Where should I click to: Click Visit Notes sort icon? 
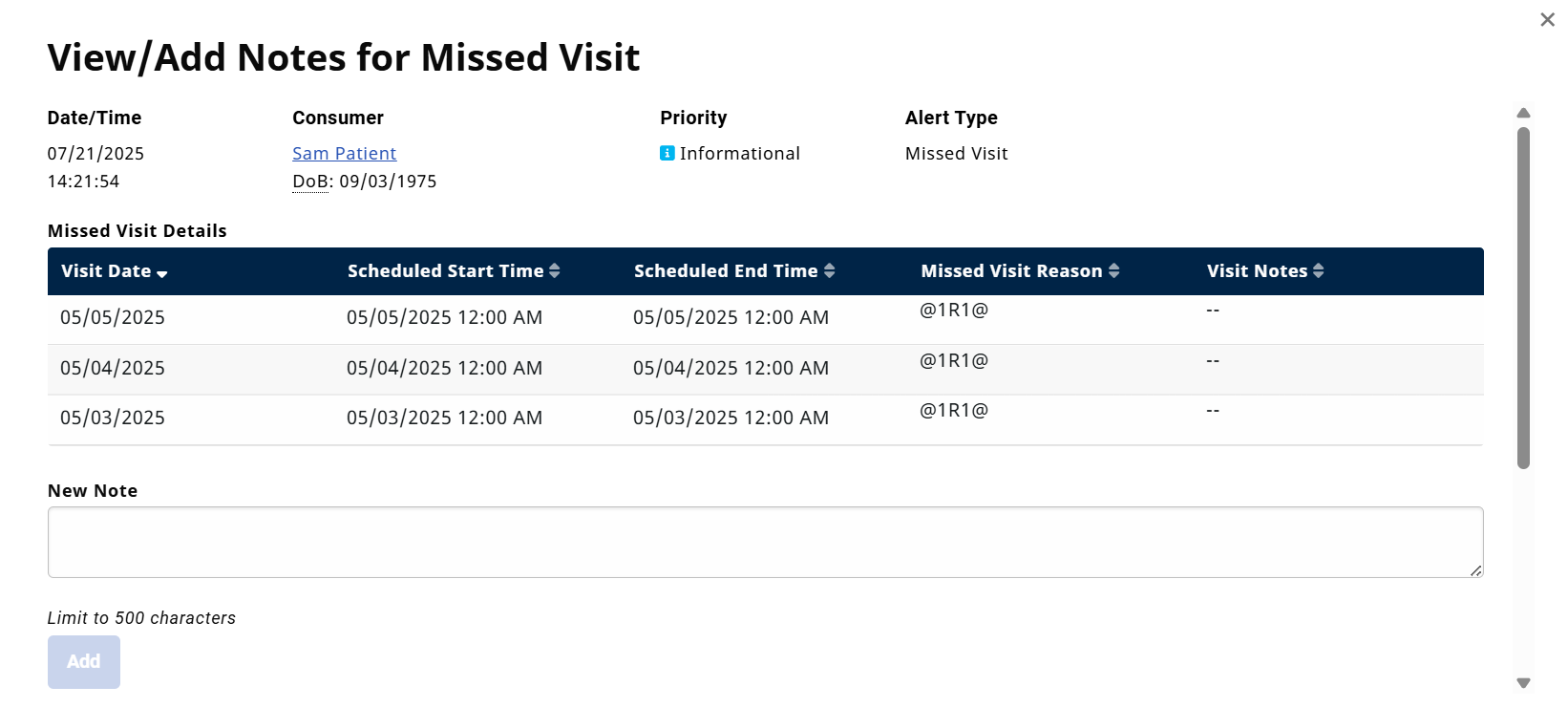(1319, 271)
